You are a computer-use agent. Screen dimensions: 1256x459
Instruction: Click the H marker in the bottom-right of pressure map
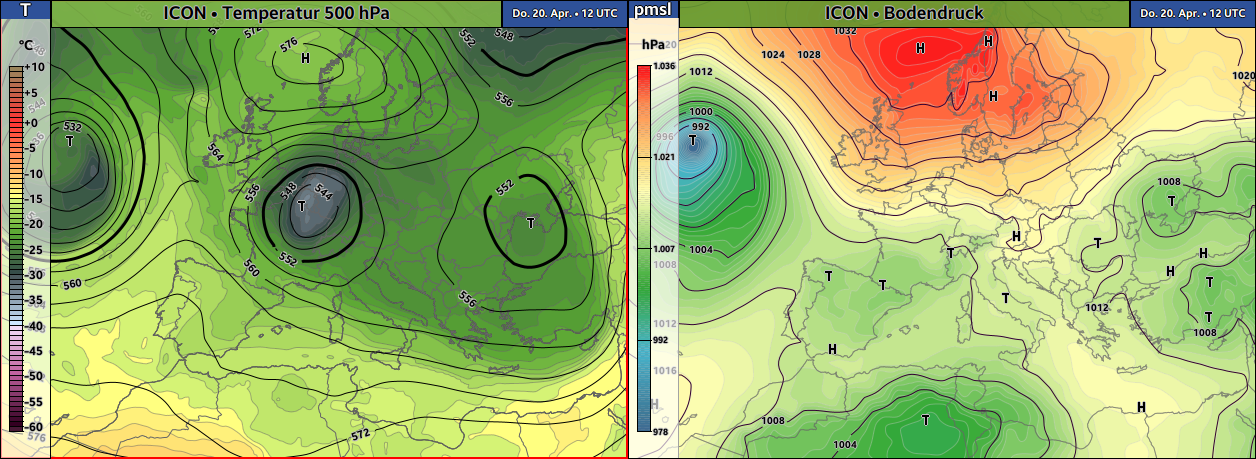point(1141,406)
